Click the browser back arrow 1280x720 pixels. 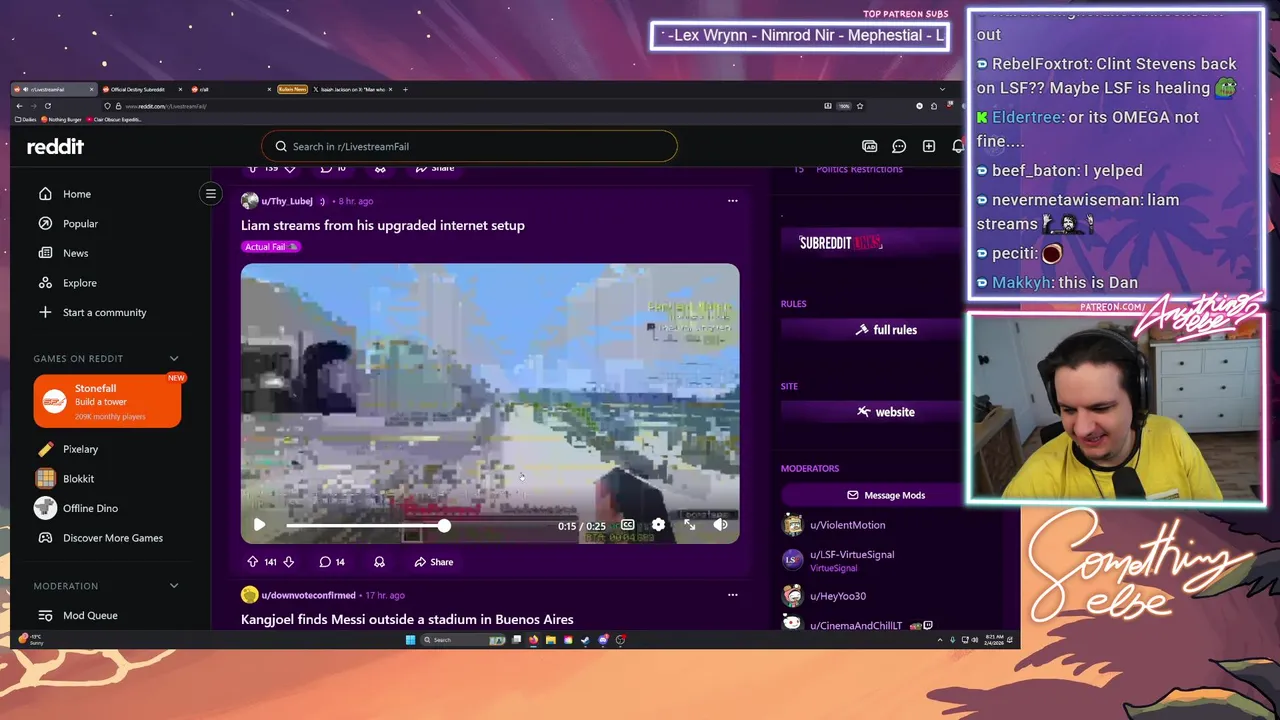click(19, 106)
